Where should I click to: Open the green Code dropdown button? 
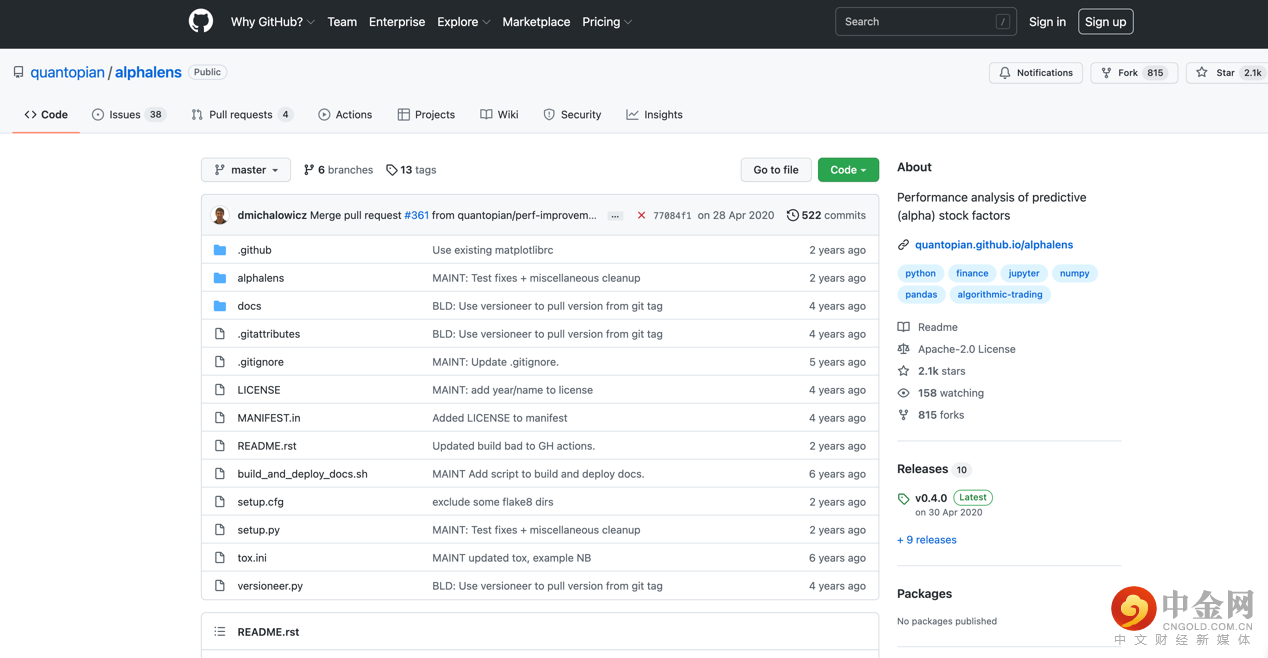pyautogui.click(x=848, y=170)
